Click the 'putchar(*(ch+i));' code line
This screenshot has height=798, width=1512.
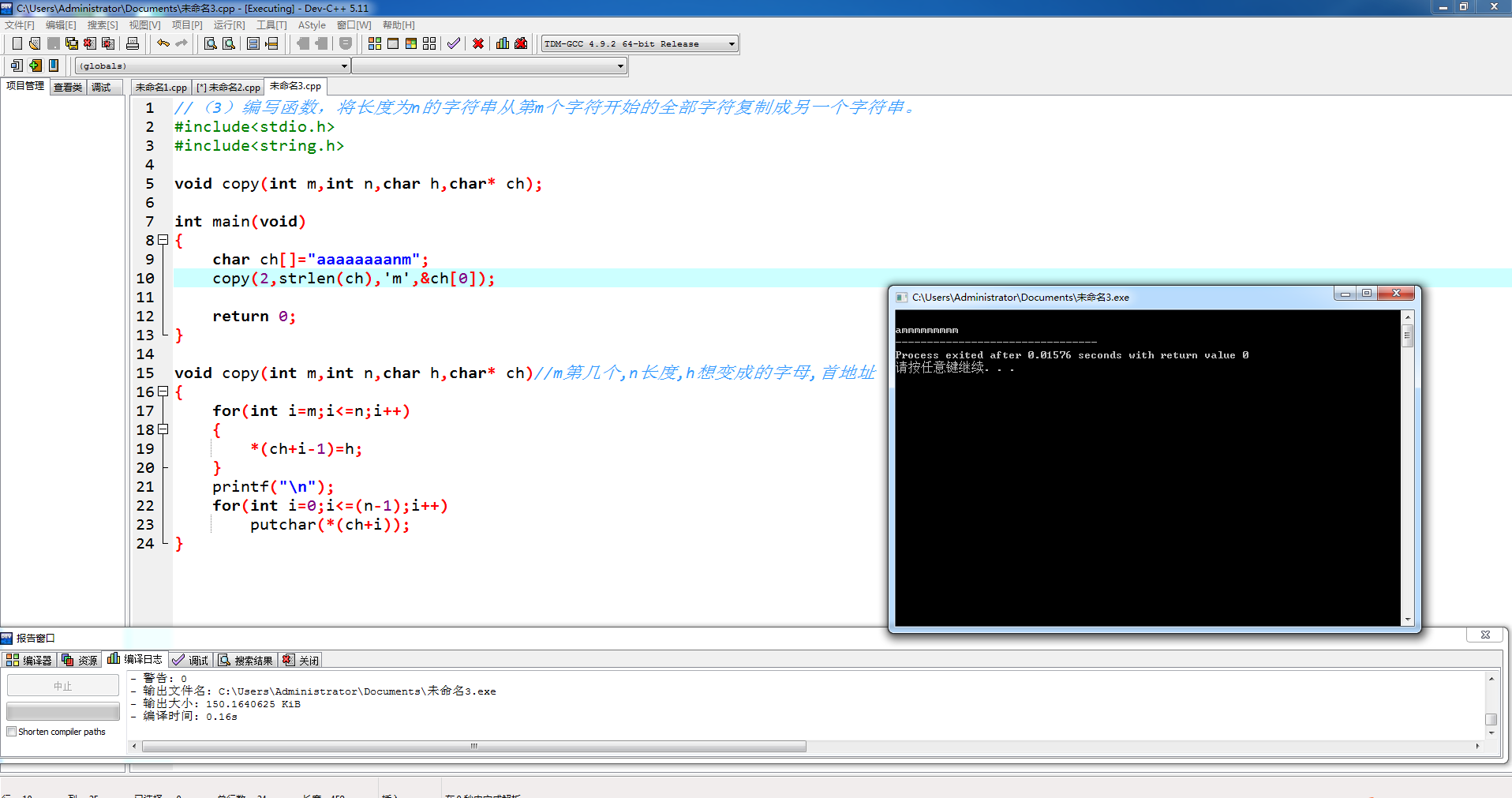(x=330, y=525)
